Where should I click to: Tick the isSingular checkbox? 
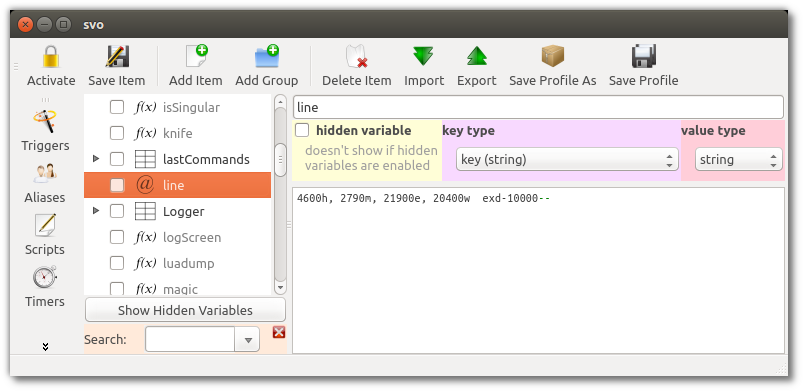117,107
